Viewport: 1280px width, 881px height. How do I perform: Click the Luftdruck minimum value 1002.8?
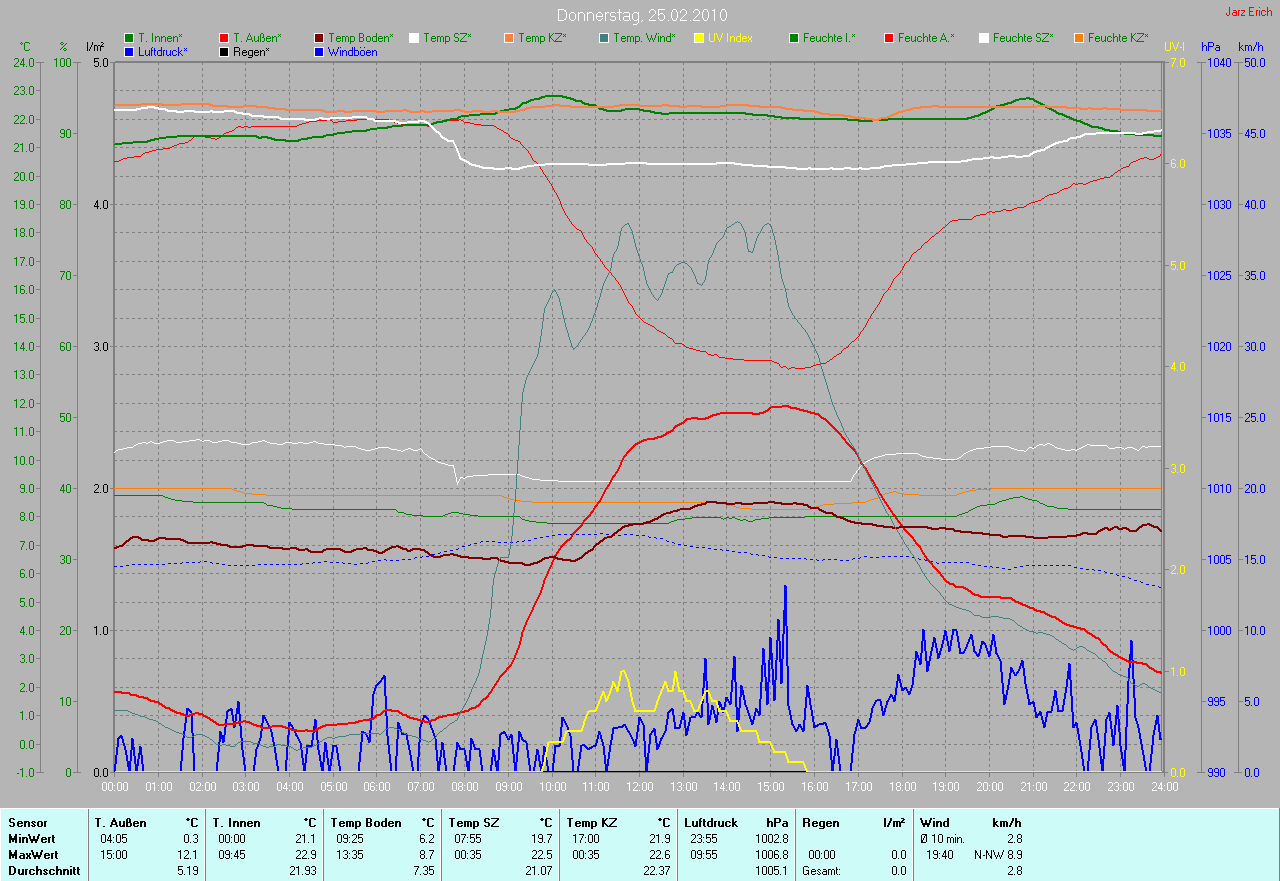[x=771, y=839]
